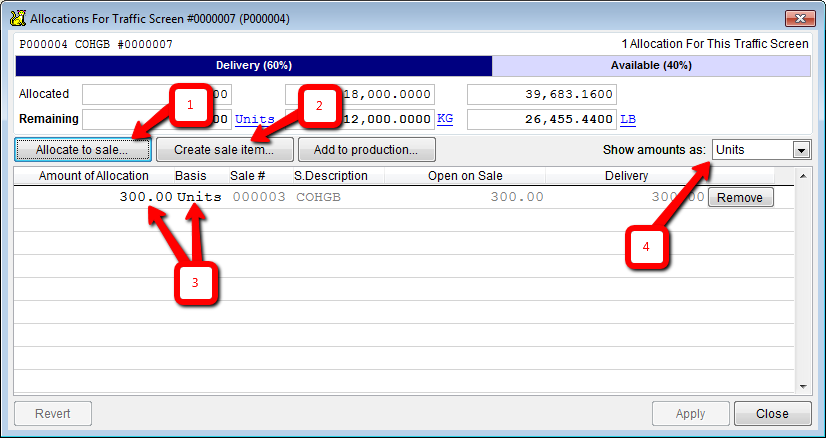Viewport: 826px width, 438px height.
Task: Click the Delivery column header
Action: (x=626, y=176)
